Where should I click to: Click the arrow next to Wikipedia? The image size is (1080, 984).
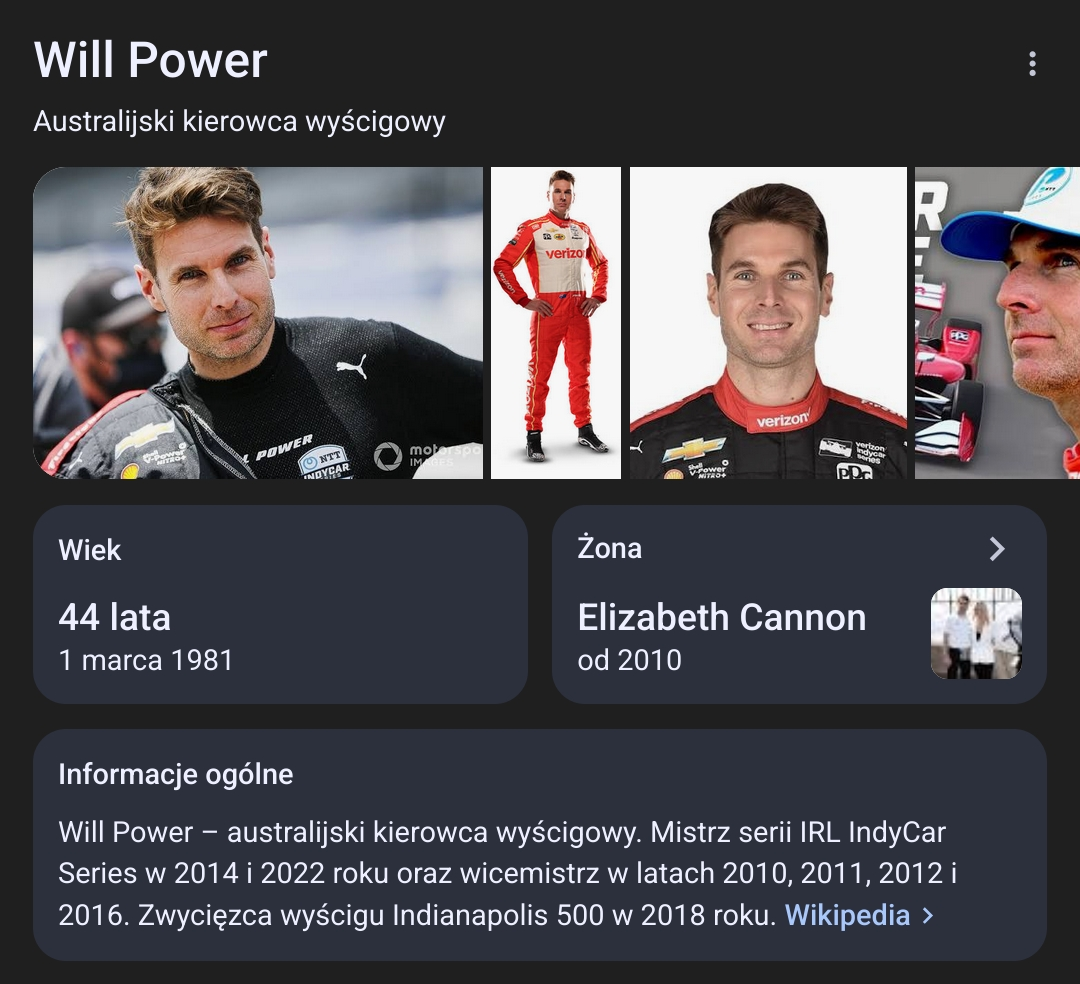pyautogui.click(x=928, y=916)
